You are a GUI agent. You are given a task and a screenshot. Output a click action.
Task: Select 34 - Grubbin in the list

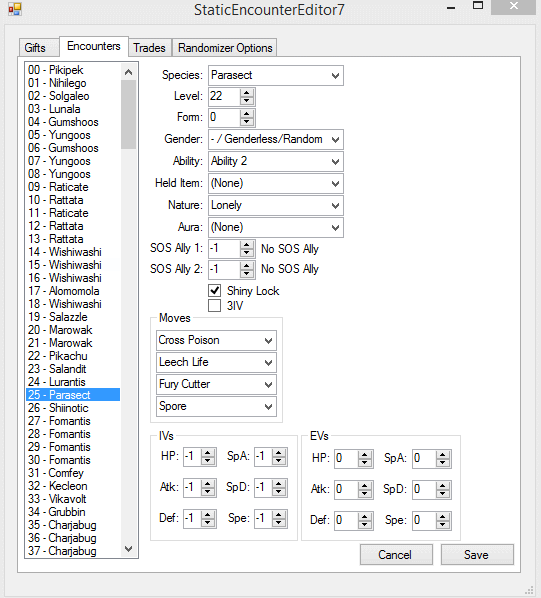click(73, 511)
